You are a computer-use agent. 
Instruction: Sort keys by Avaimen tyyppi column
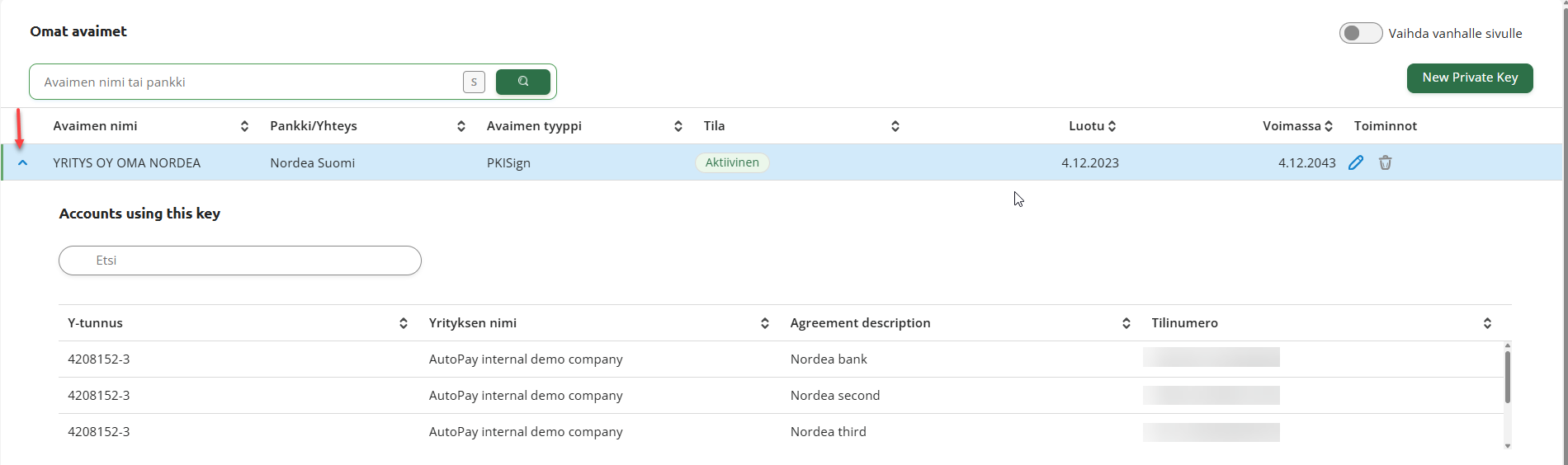[678, 126]
